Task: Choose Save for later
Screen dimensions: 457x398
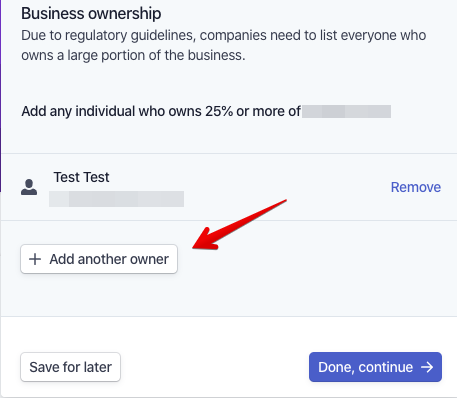Action: pos(70,367)
